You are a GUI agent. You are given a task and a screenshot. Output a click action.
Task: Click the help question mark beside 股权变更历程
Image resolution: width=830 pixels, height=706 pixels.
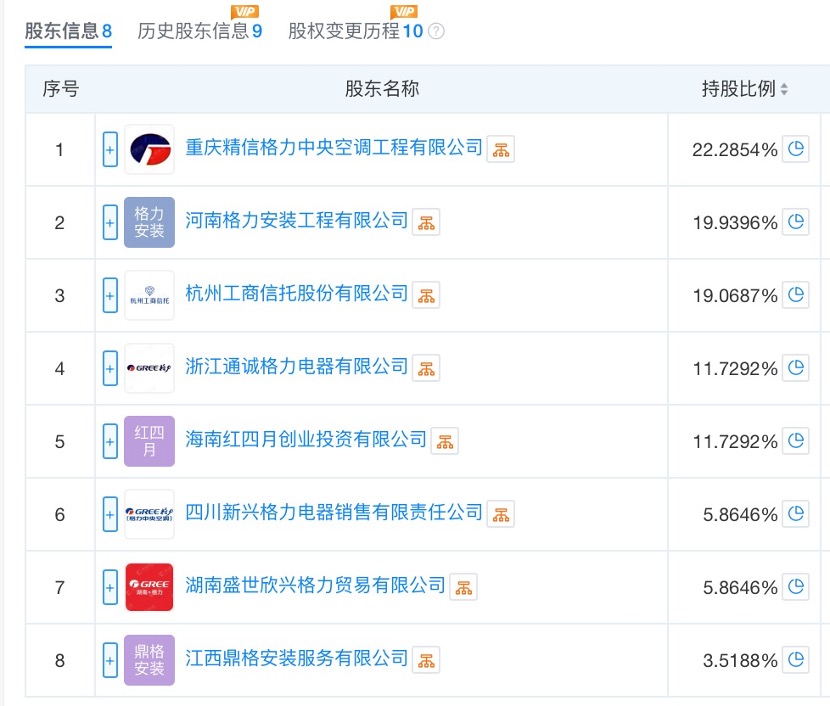point(436,31)
